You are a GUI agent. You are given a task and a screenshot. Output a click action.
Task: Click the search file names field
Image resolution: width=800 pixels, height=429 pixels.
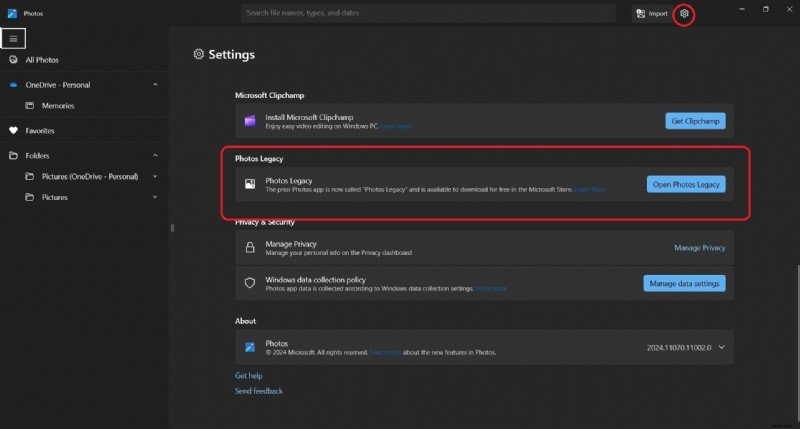[x=428, y=13]
